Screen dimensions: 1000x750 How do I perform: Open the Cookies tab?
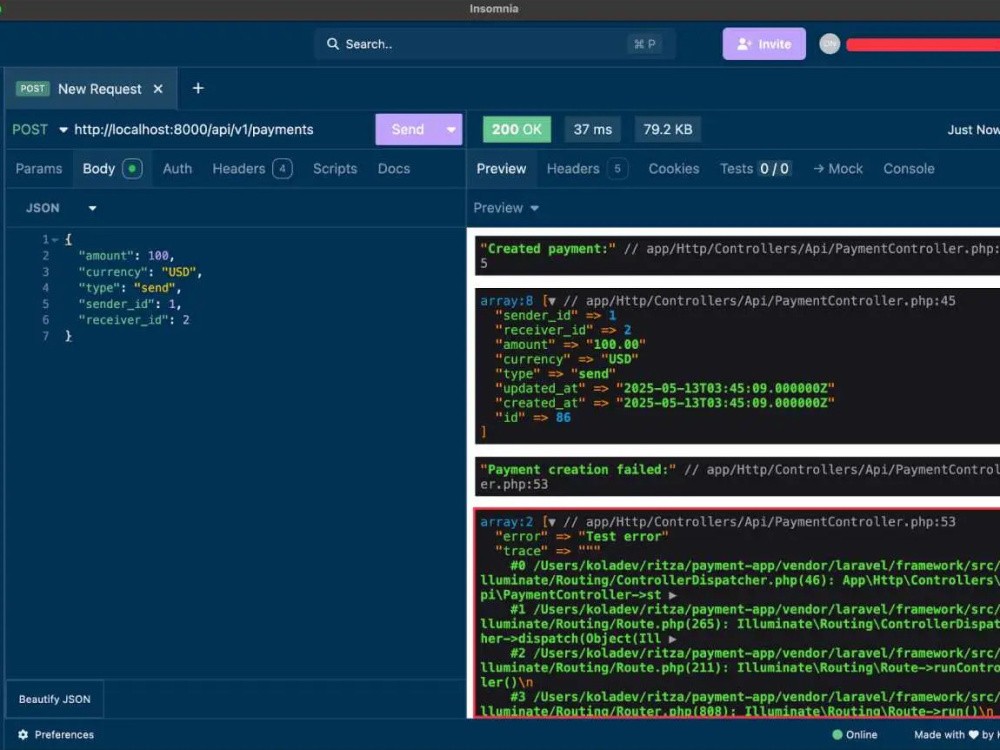(x=673, y=169)
